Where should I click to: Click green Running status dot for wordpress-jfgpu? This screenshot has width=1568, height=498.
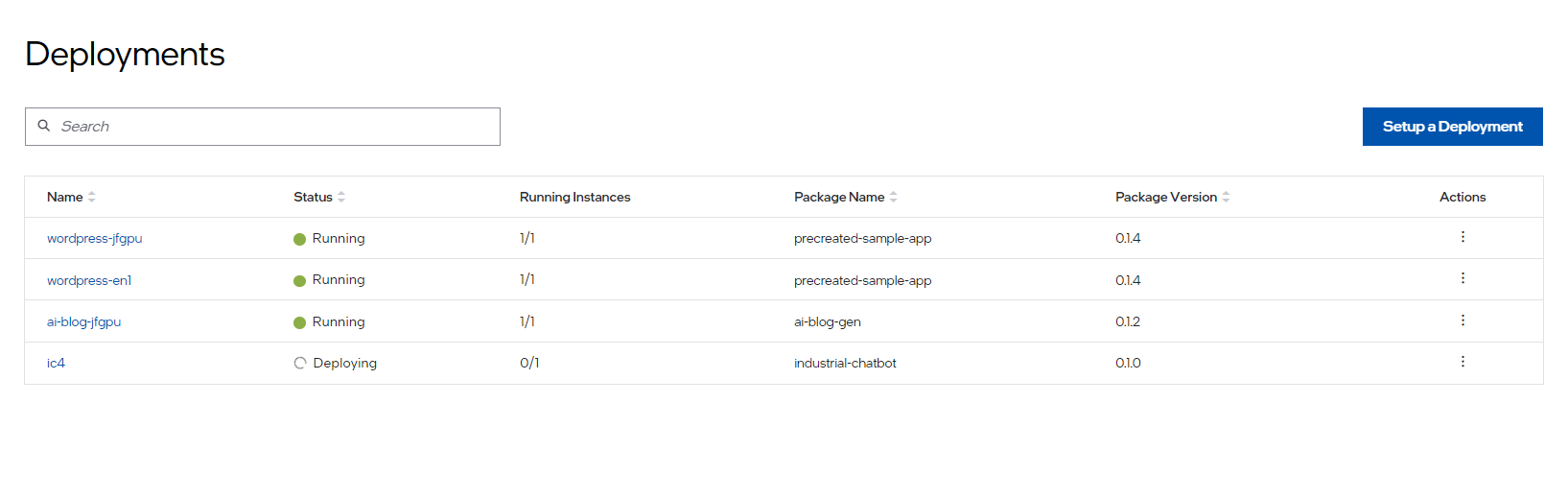click(x=300, y=239)
